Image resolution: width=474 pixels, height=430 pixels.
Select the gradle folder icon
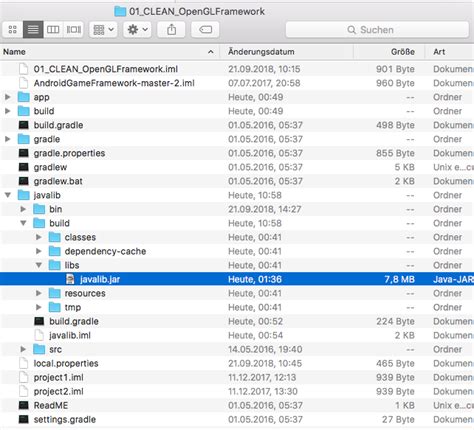[x=23, y=139]
